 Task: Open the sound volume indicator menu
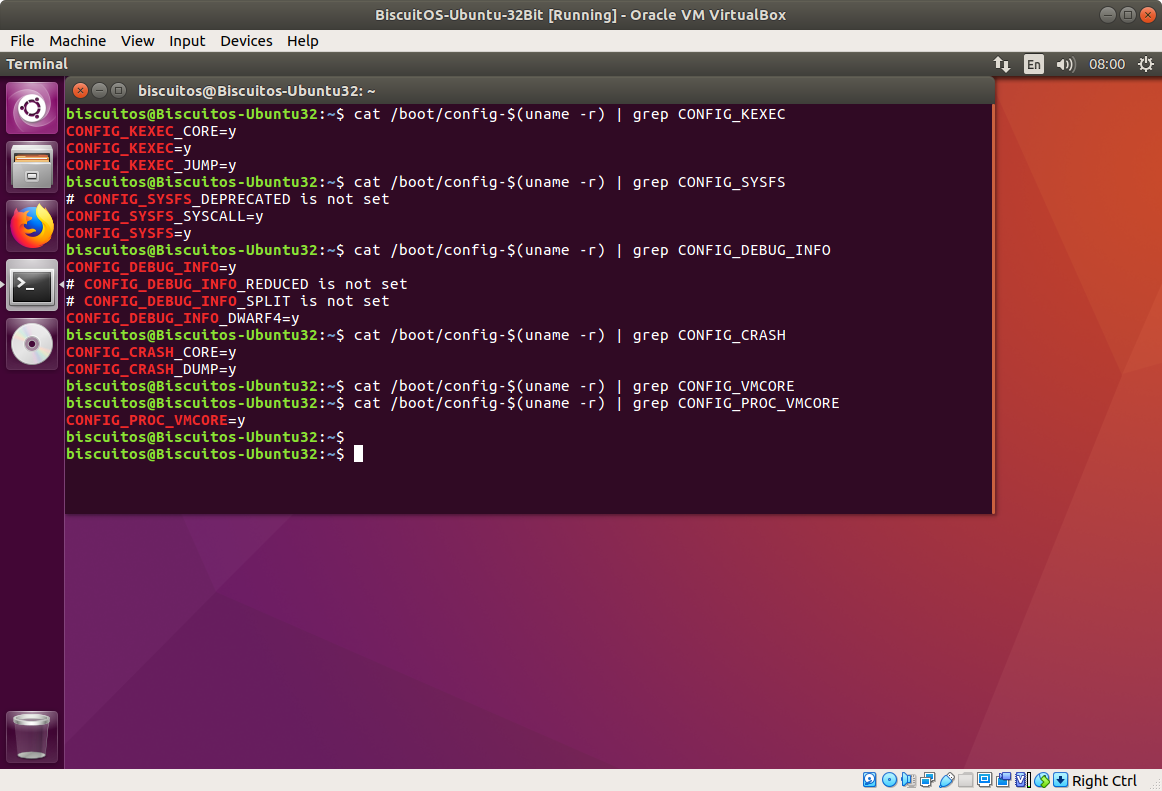pyautogui.click(x=1065, y=64)
